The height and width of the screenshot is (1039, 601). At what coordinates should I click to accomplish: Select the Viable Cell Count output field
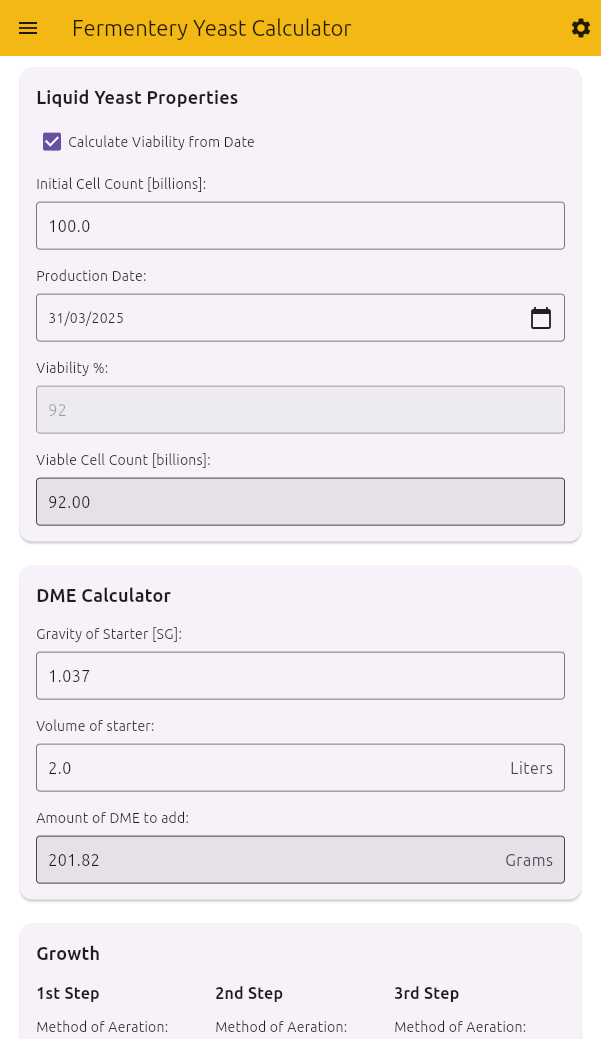pos(300,502)
